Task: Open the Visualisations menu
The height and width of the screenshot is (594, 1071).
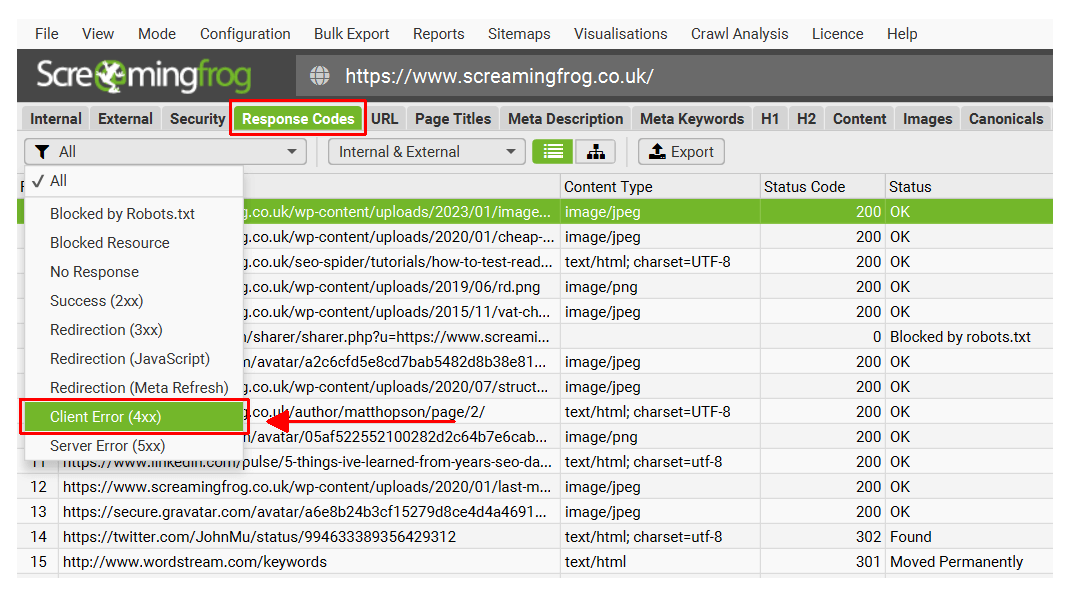Action: pyautogui.click(x=620, y=33)
